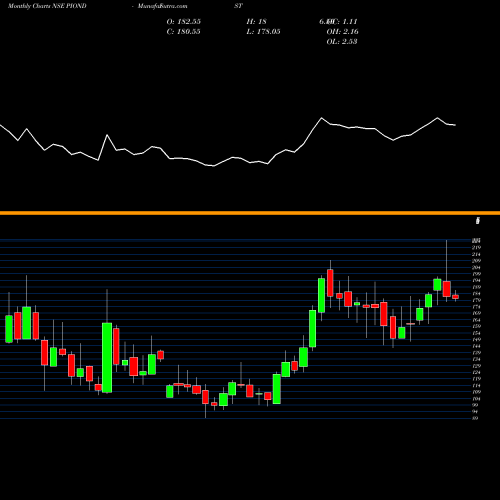Click the 94 price axis label
Image resolution: width=500 pixels, height=500 pixels.
click(x=476, y=412)
